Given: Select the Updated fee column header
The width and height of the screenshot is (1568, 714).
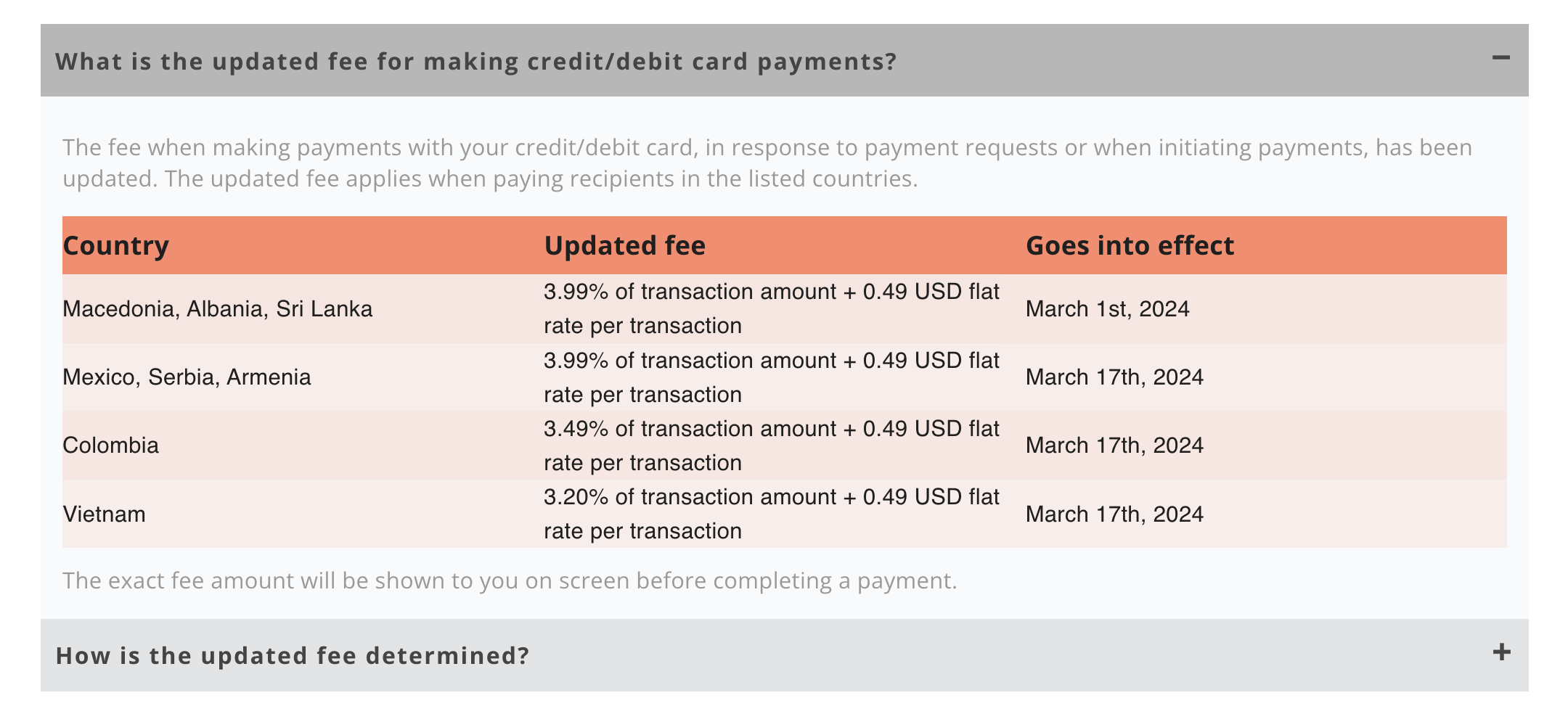Looking at the screenshot, I should [624, 245].
